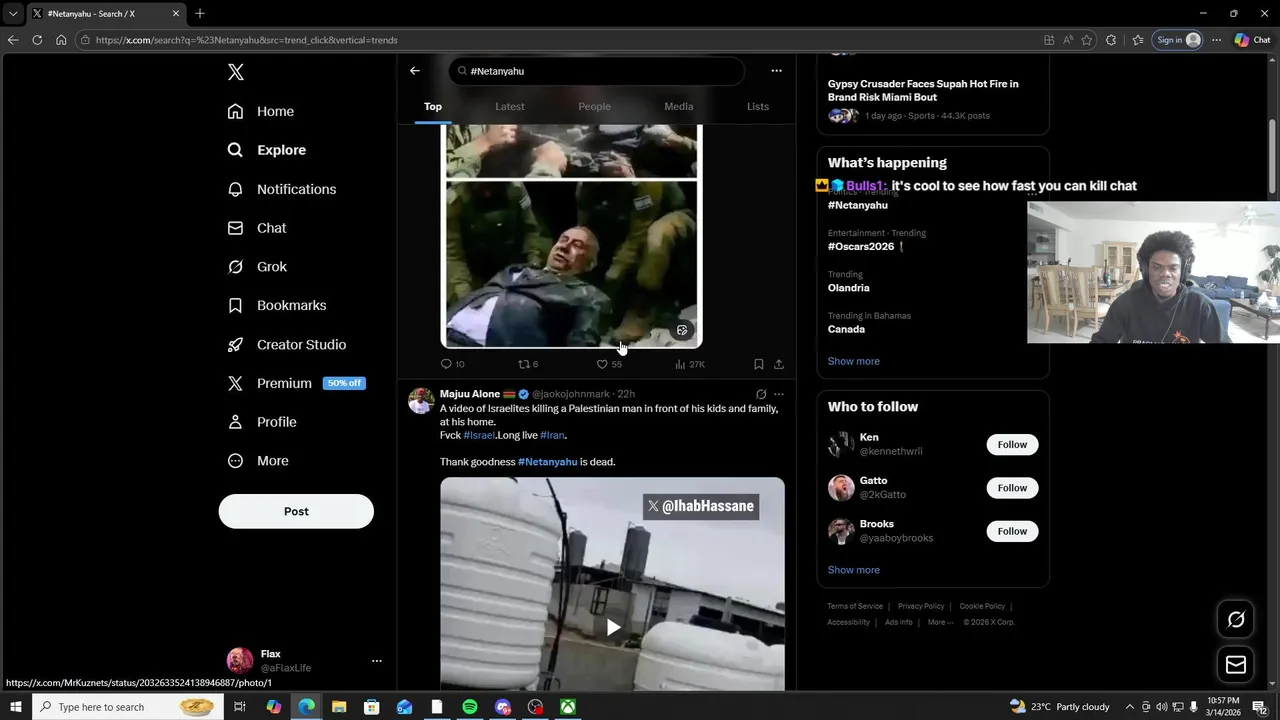Image resolution: width=1280 pixels, height=720 pixels.
Task: Switch to the Media tab
Action: click(x=679, y=106)
